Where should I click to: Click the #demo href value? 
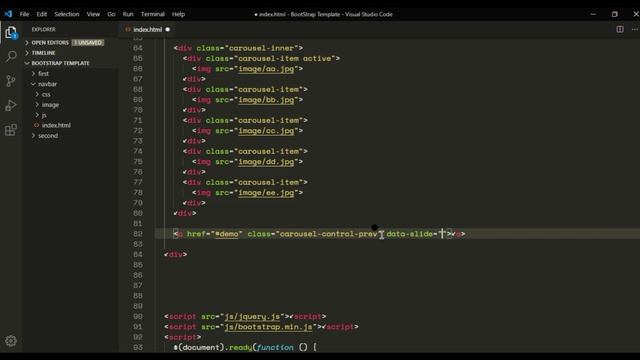click(227, 234)
